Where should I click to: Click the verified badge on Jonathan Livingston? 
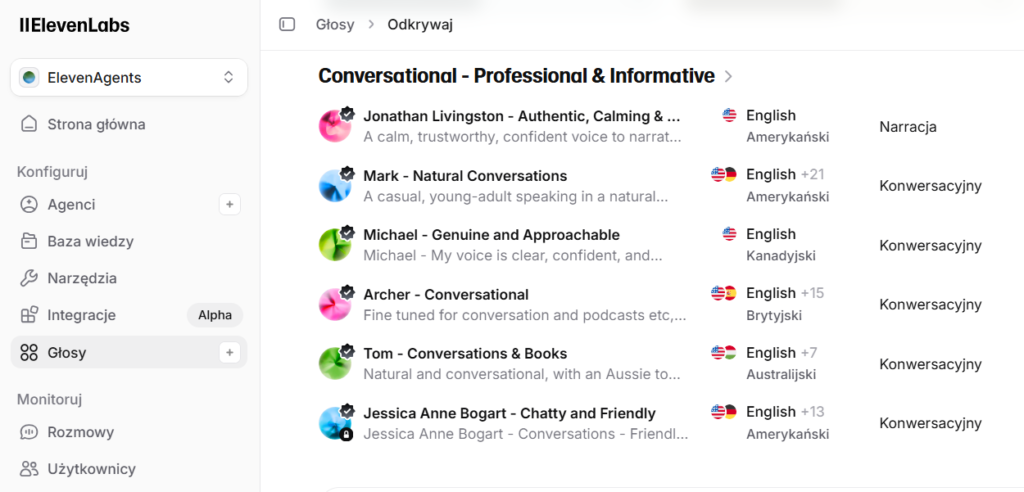click(x=347, y=114)
